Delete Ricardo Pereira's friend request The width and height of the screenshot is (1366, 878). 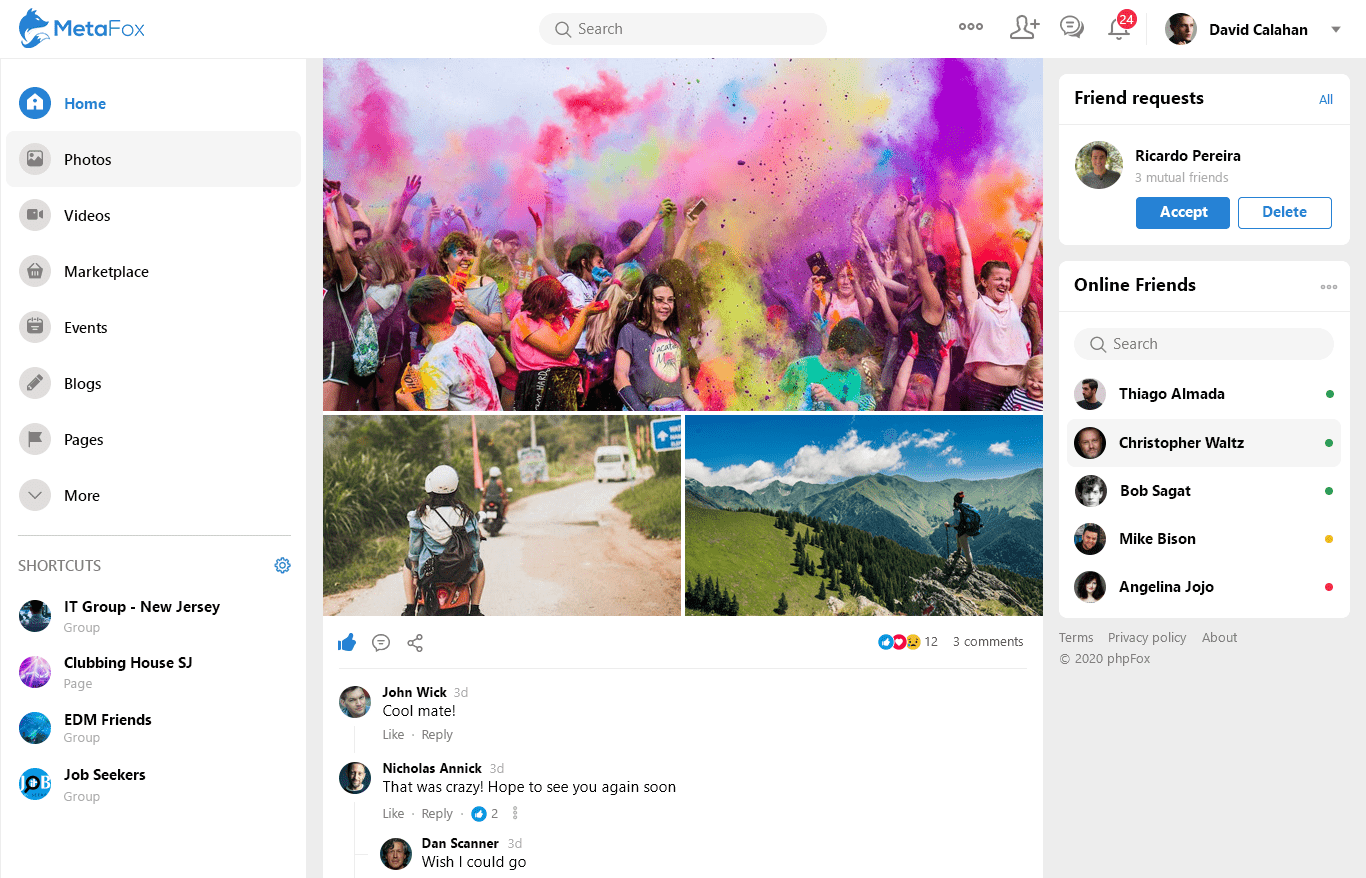click(1284, 213)
